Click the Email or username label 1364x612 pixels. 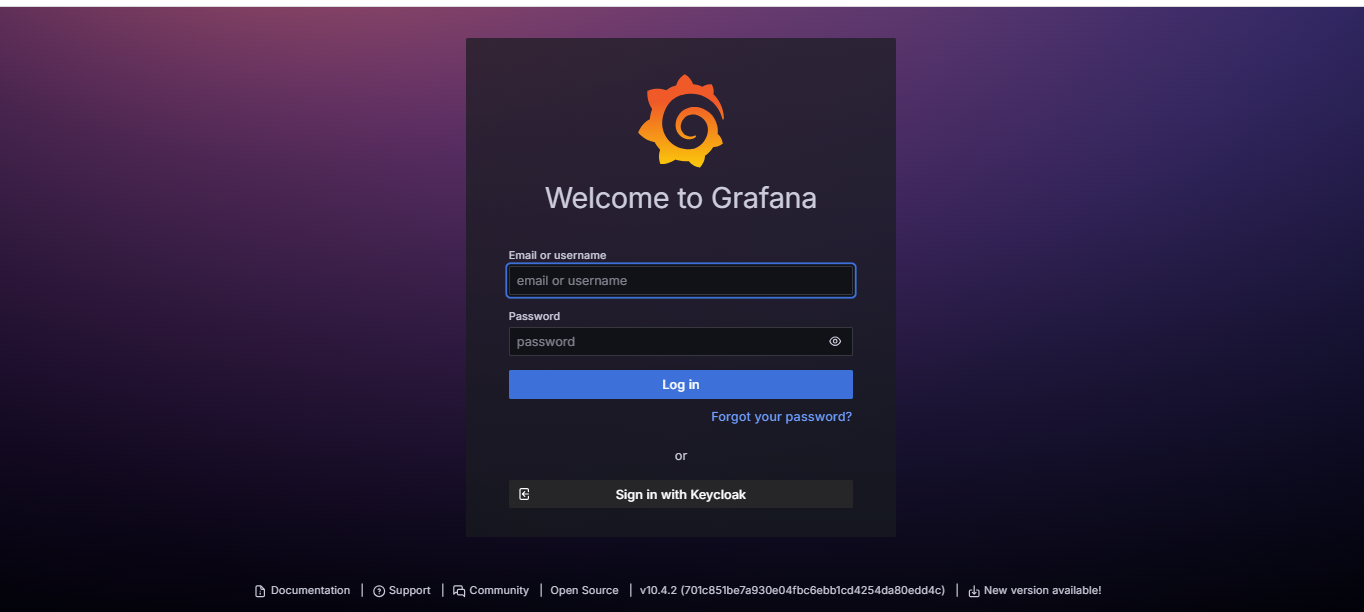tap(557, 255)
